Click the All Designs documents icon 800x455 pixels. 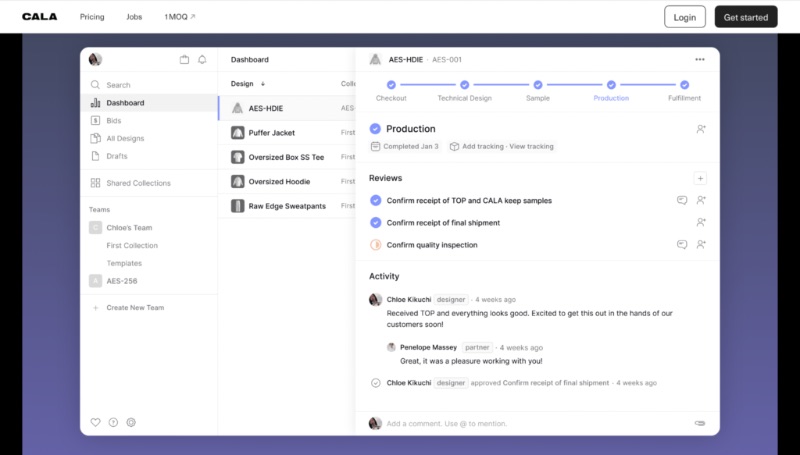tap(95, 138)
